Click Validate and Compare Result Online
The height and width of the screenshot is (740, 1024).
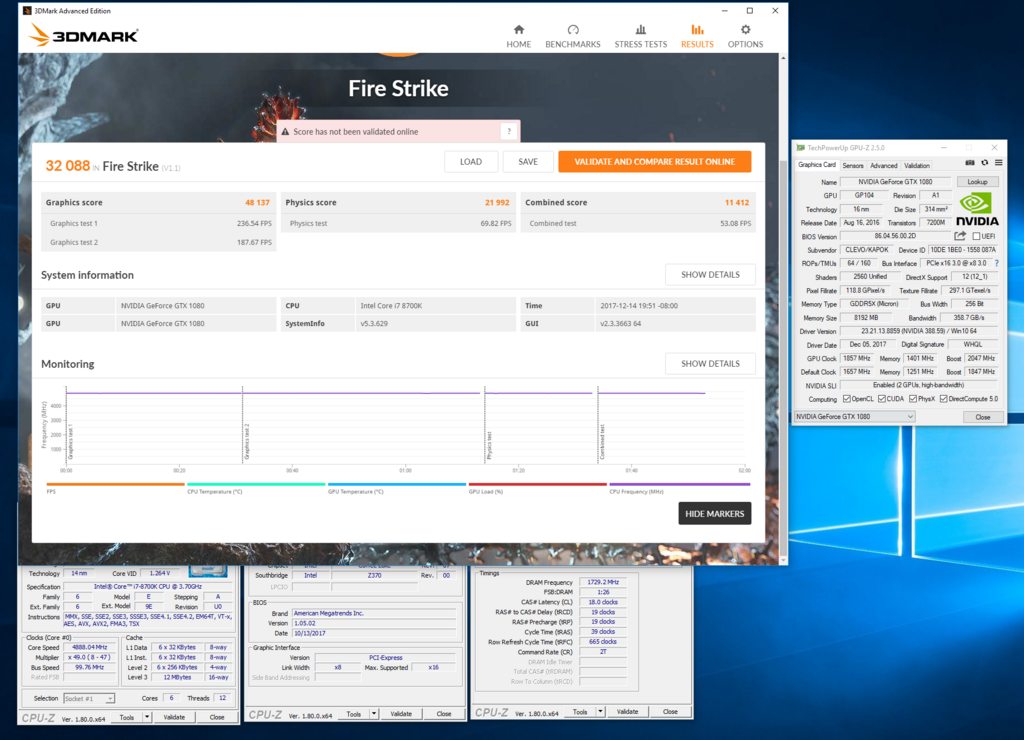click(x=654, y=161)
